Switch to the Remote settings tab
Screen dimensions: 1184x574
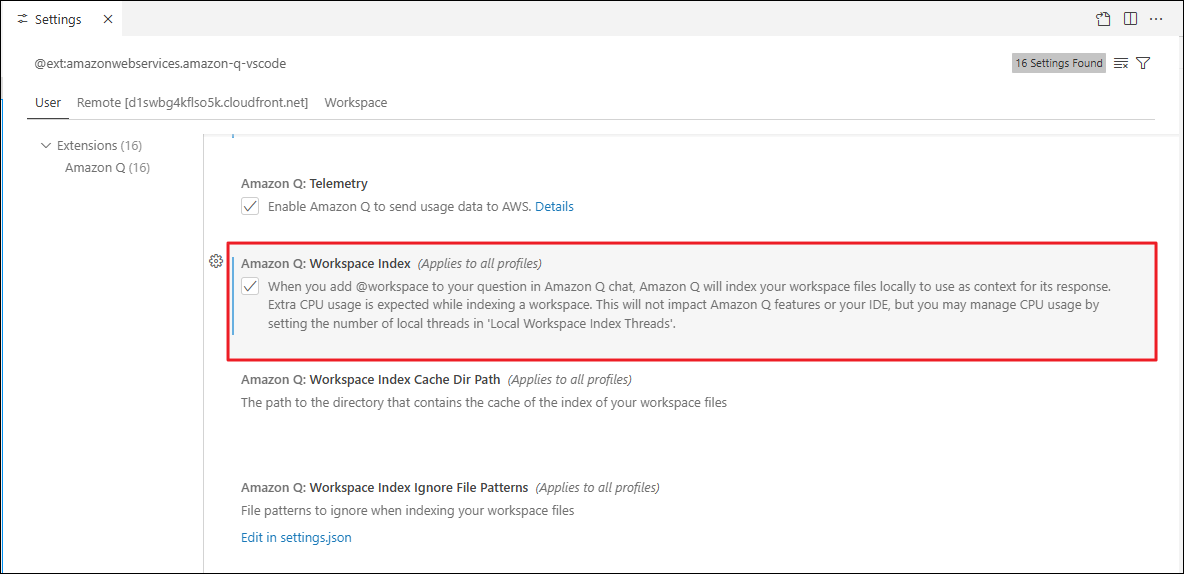click(x=192, y=103)
